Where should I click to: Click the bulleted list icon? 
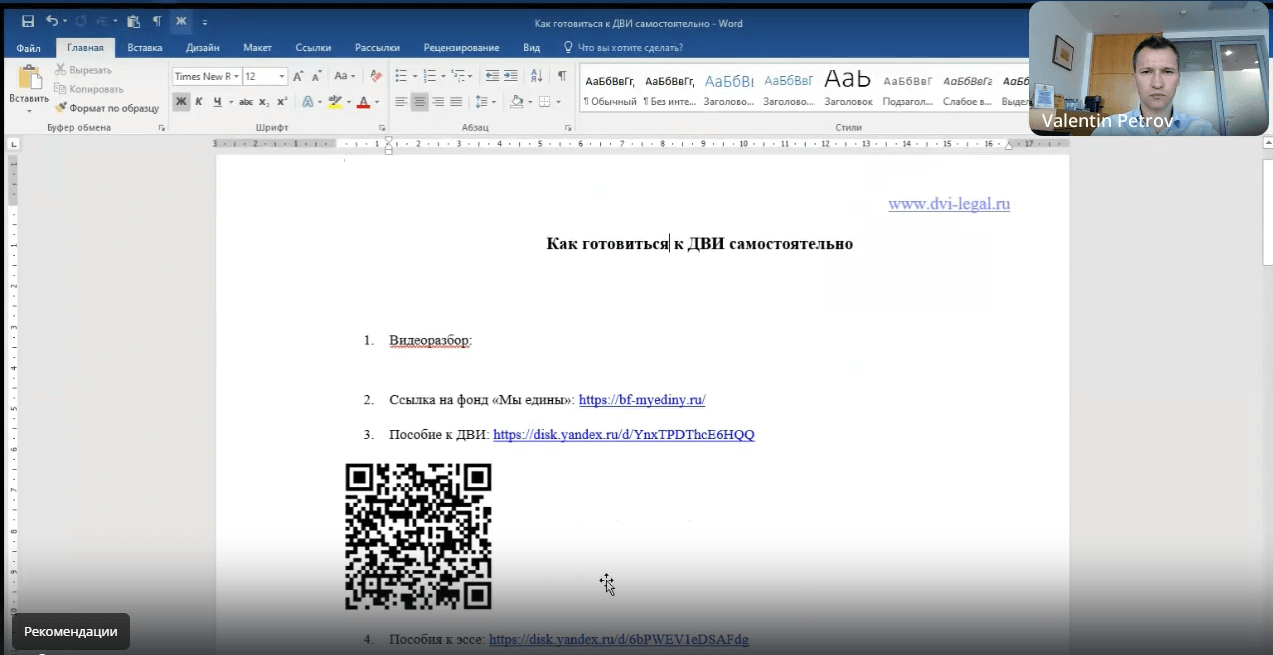(400, 76)
